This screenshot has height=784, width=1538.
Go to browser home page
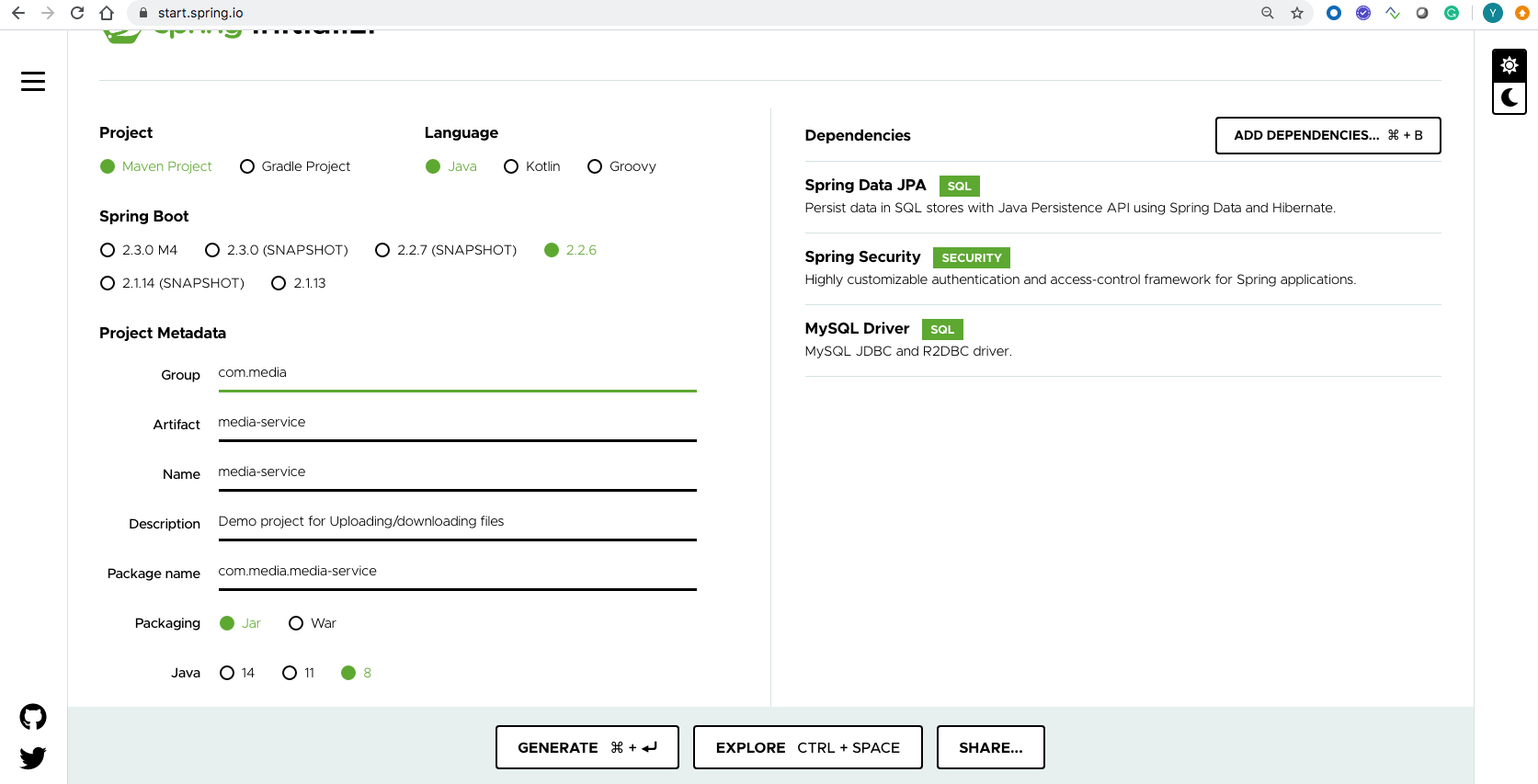click(x=107, y=13)
